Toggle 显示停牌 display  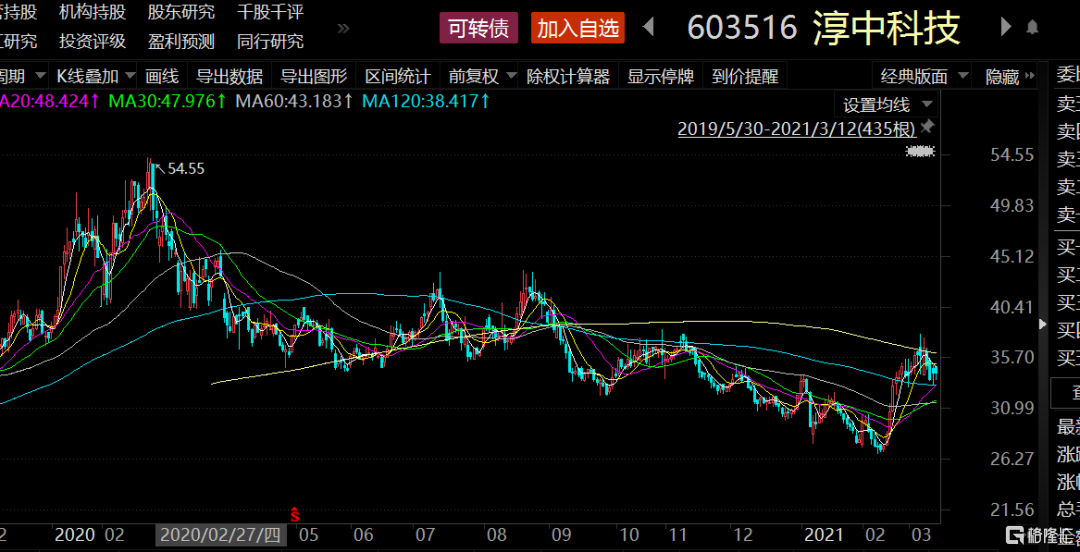coord(660,76)
